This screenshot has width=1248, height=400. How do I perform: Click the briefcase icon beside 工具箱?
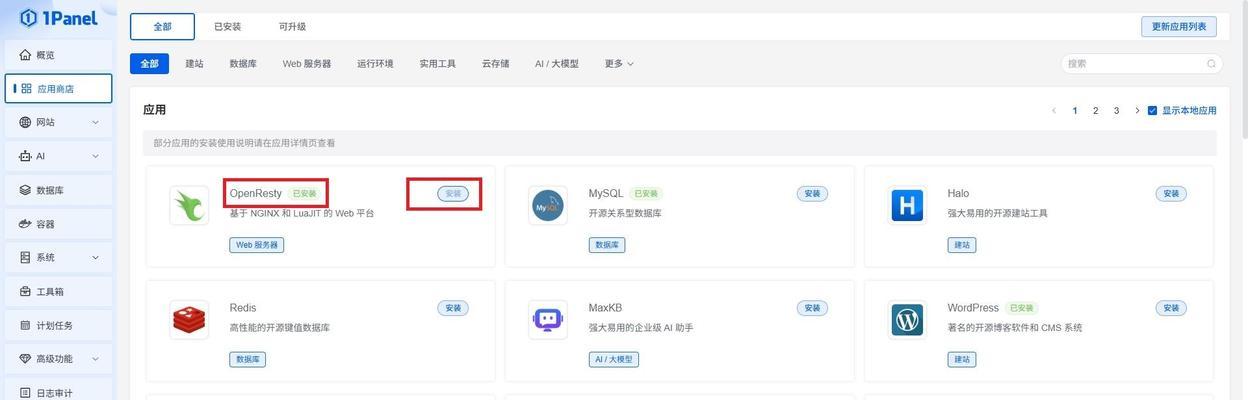pos(25,291)
